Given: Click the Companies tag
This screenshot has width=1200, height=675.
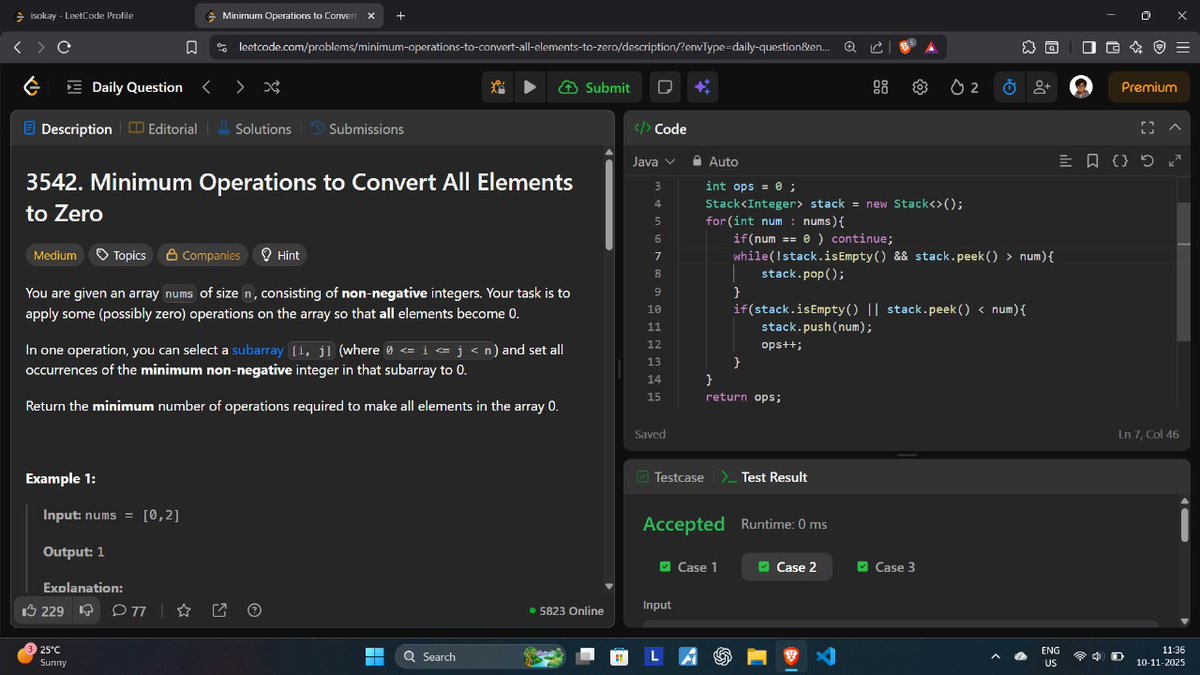Looking at the screenshot, I should tap(203, 255).
